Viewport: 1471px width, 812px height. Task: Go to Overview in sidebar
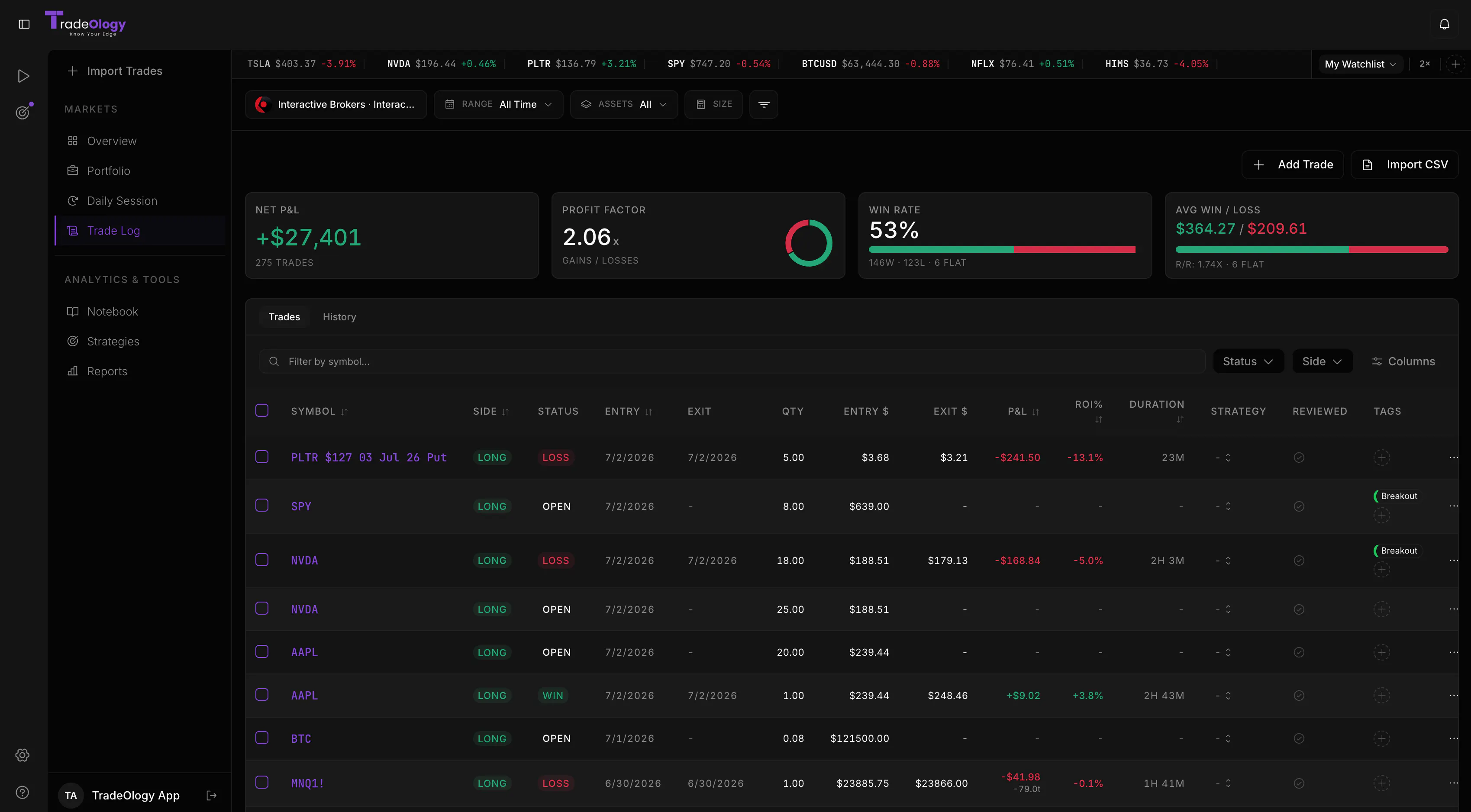(x=140, y=141)
